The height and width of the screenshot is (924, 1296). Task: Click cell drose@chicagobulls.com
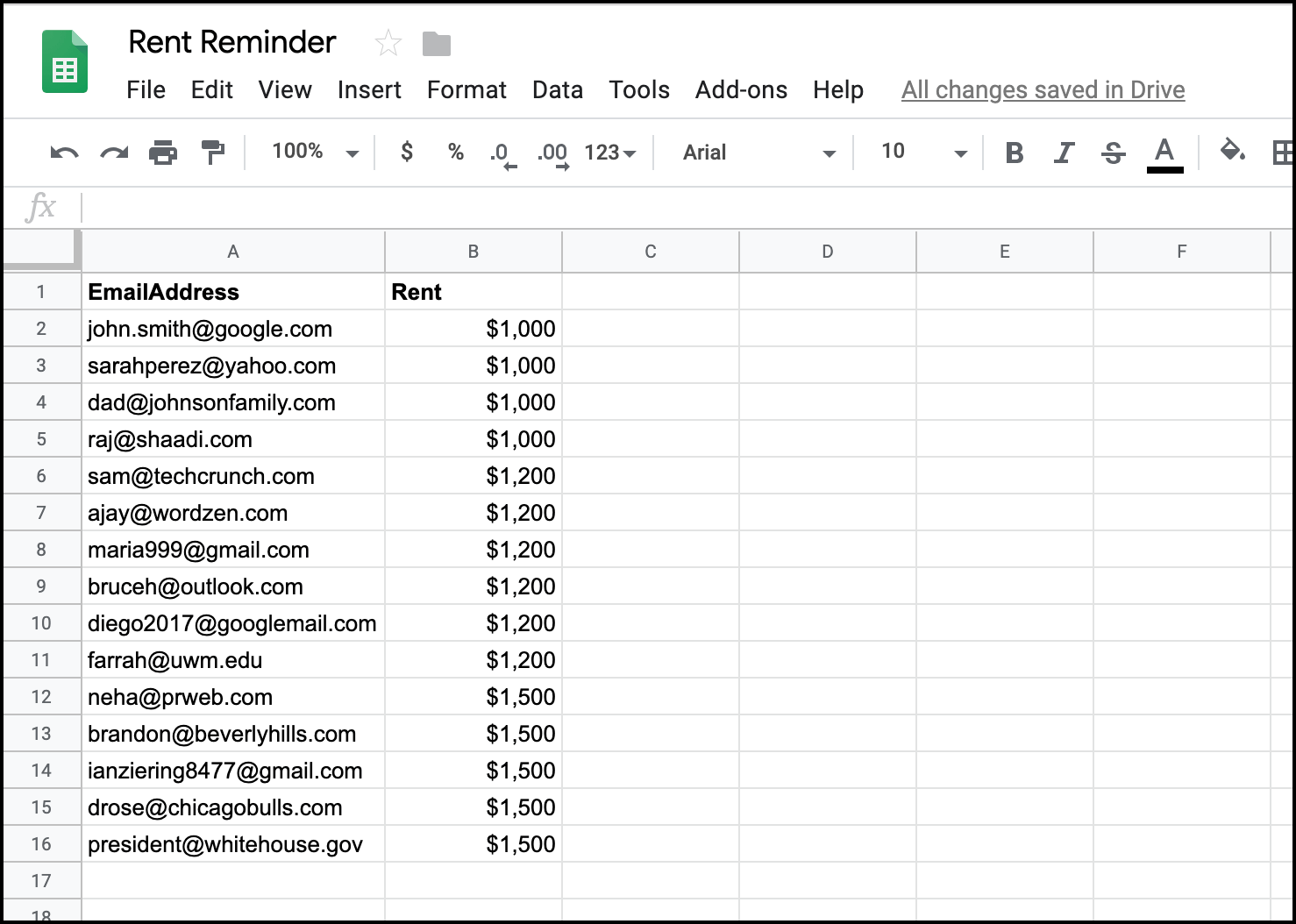click(233, 807)
